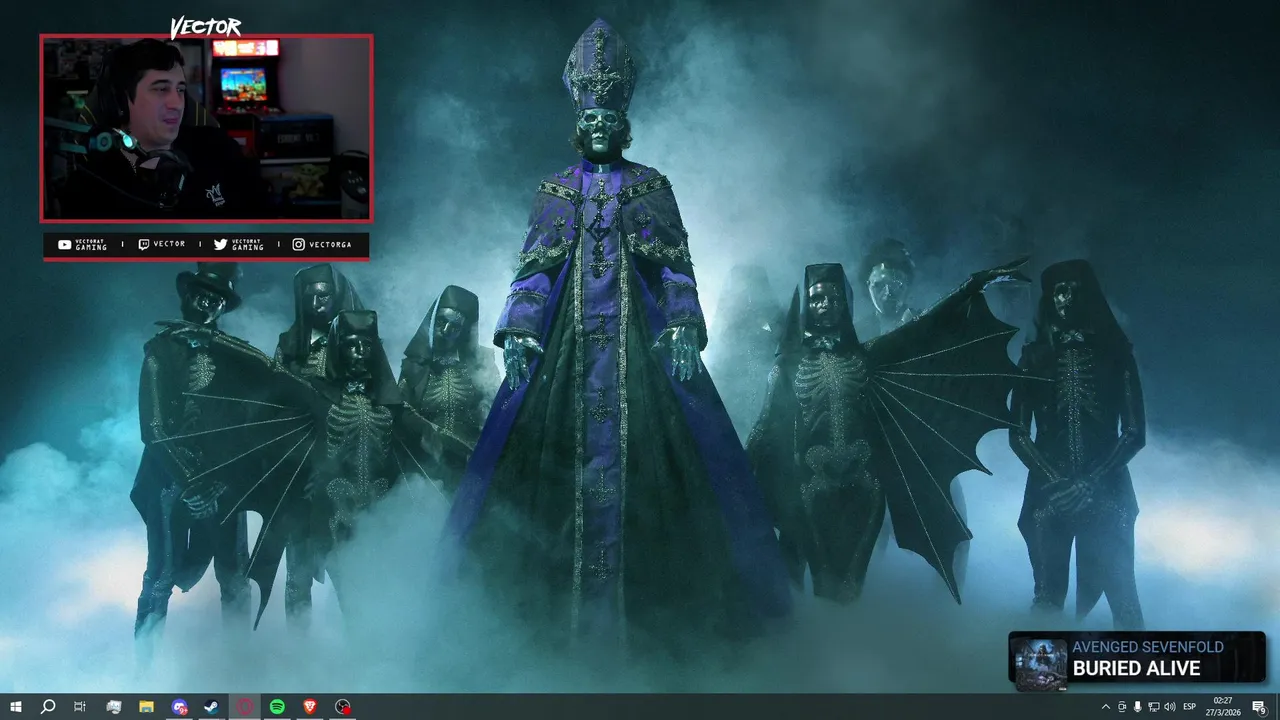Click the "VECTOR" Twitch handle text
This screenshot has height=720, width=1280.
[x=169, y=245]
